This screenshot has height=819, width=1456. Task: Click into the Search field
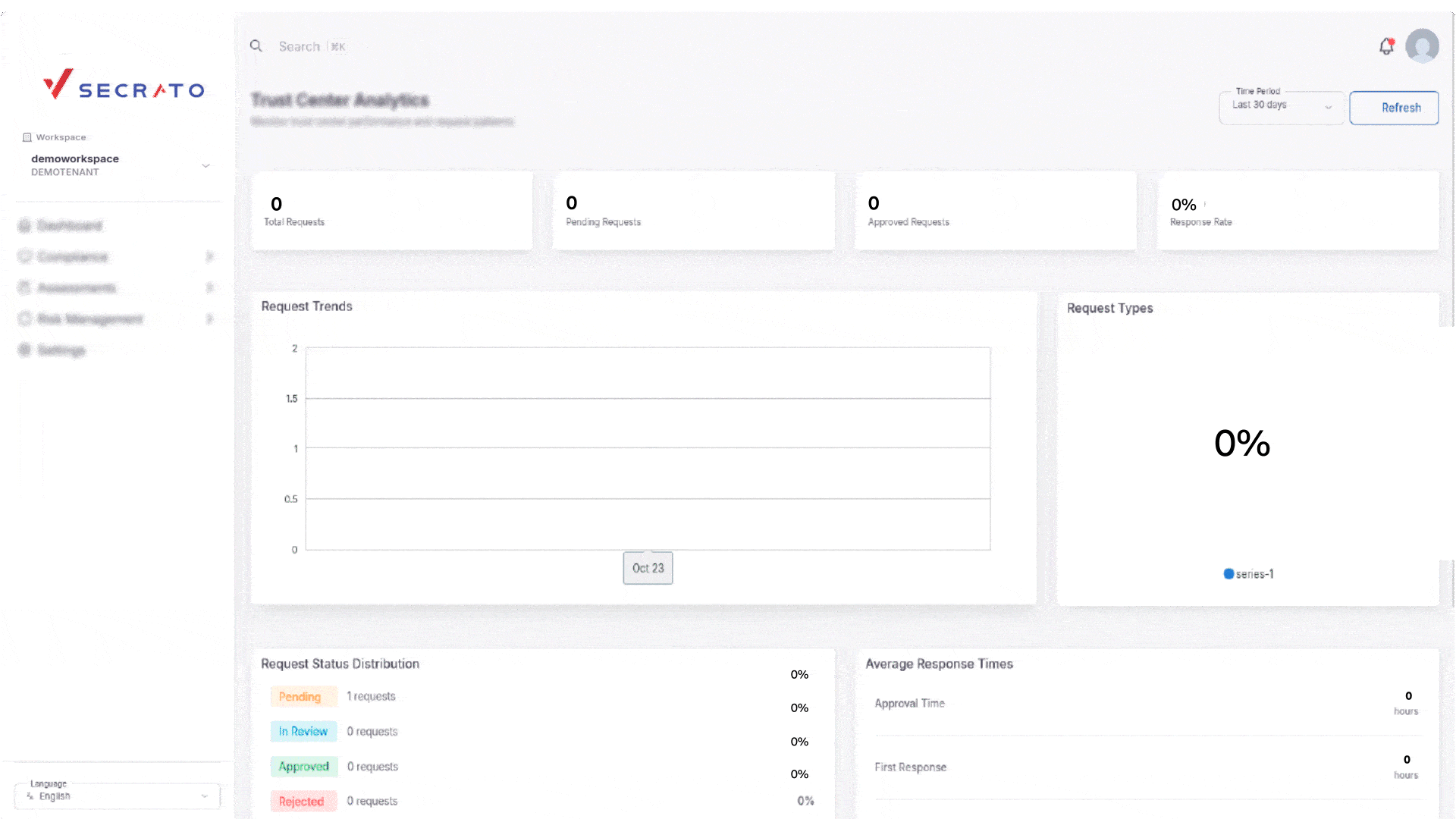click(x=300, y=46)
